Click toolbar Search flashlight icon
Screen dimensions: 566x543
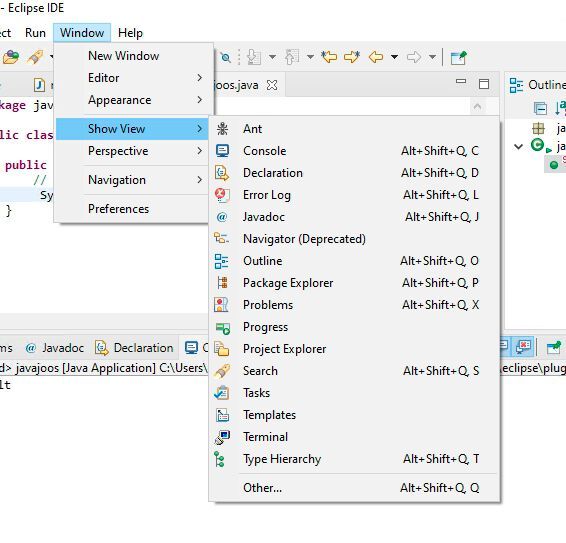point(35,57)
